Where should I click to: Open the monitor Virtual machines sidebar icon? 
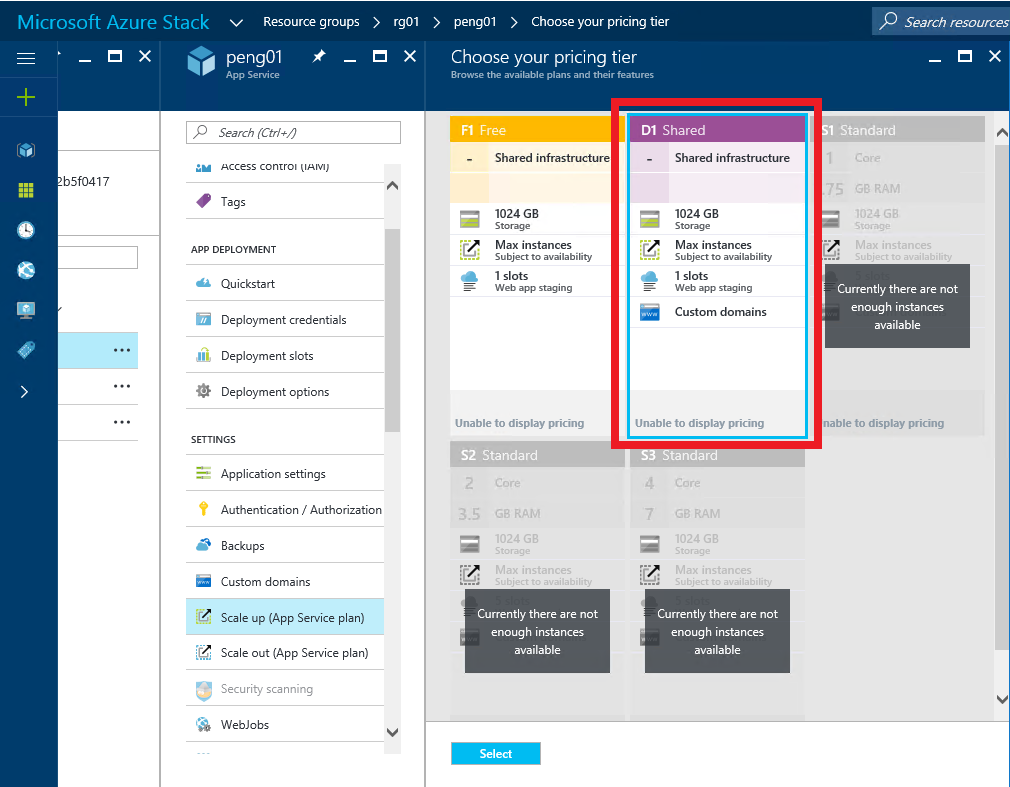(26, 310)
